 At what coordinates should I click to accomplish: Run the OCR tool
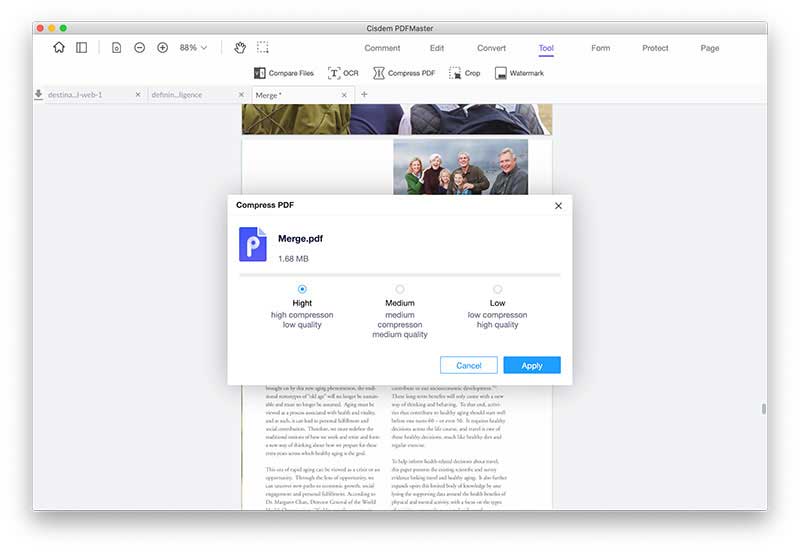coord(343,73)
